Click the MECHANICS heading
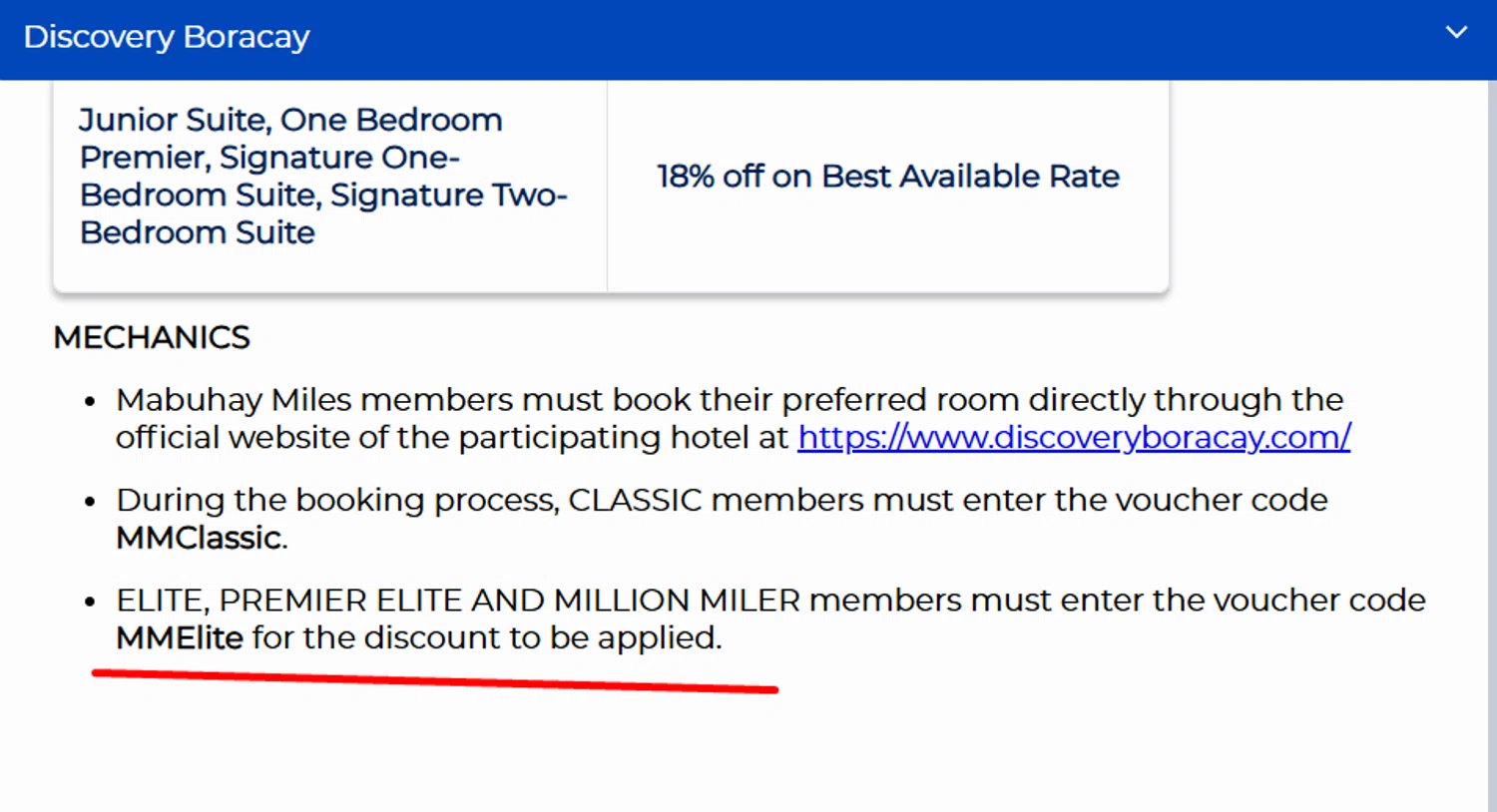The width and height of the screenshot is (1497, 812). 152,337
